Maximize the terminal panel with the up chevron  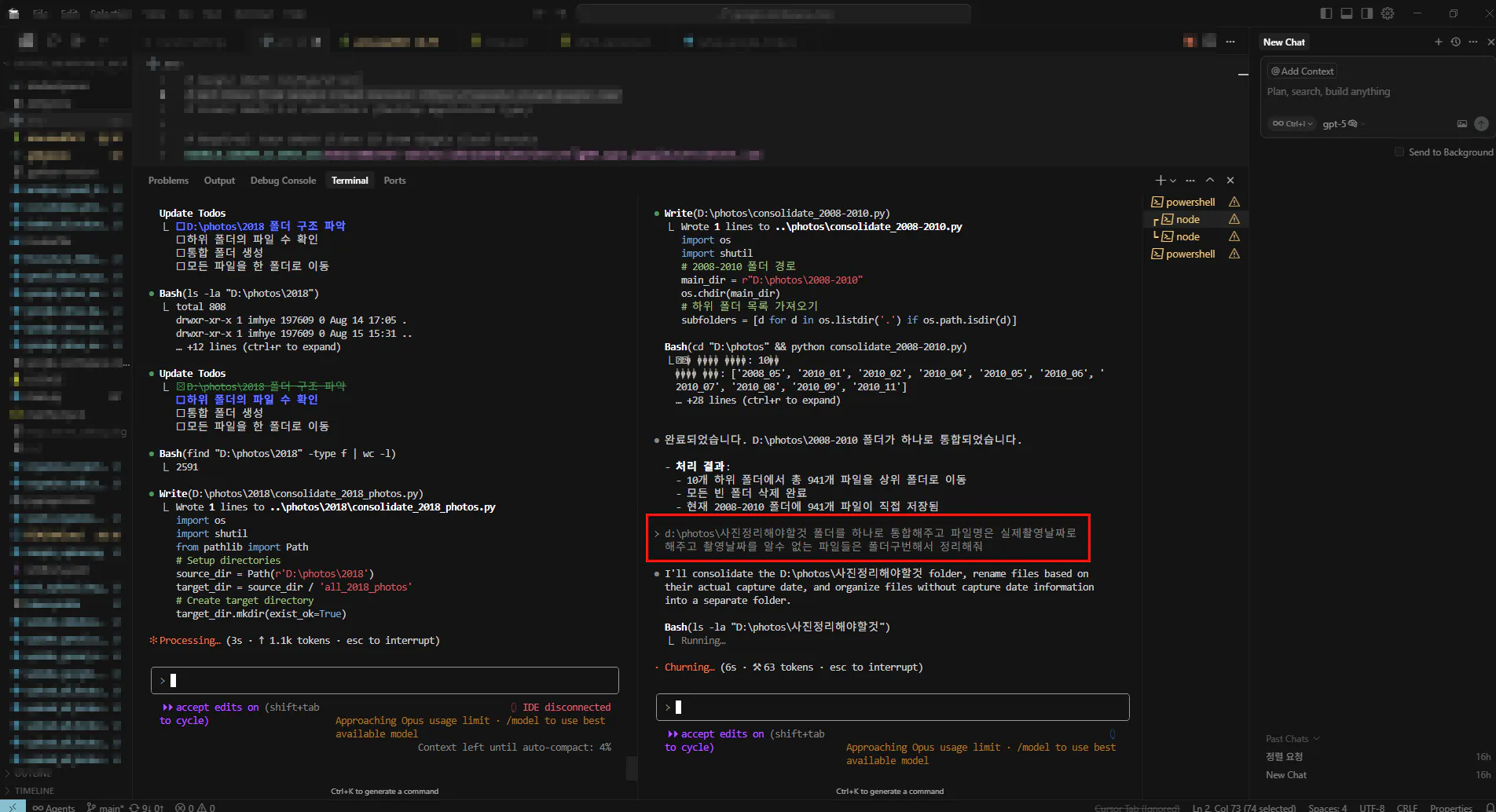pos(1210,181)
